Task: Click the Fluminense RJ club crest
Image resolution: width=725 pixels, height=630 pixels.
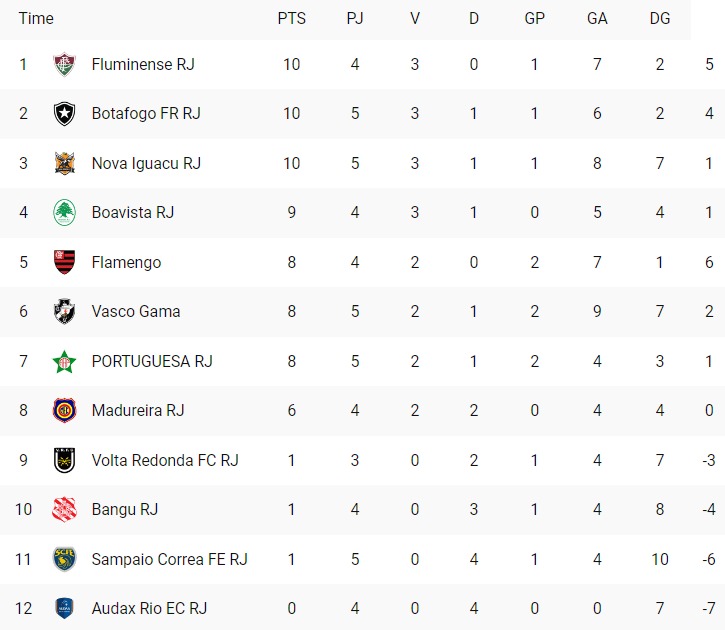Action: click(x=64, y=64)
